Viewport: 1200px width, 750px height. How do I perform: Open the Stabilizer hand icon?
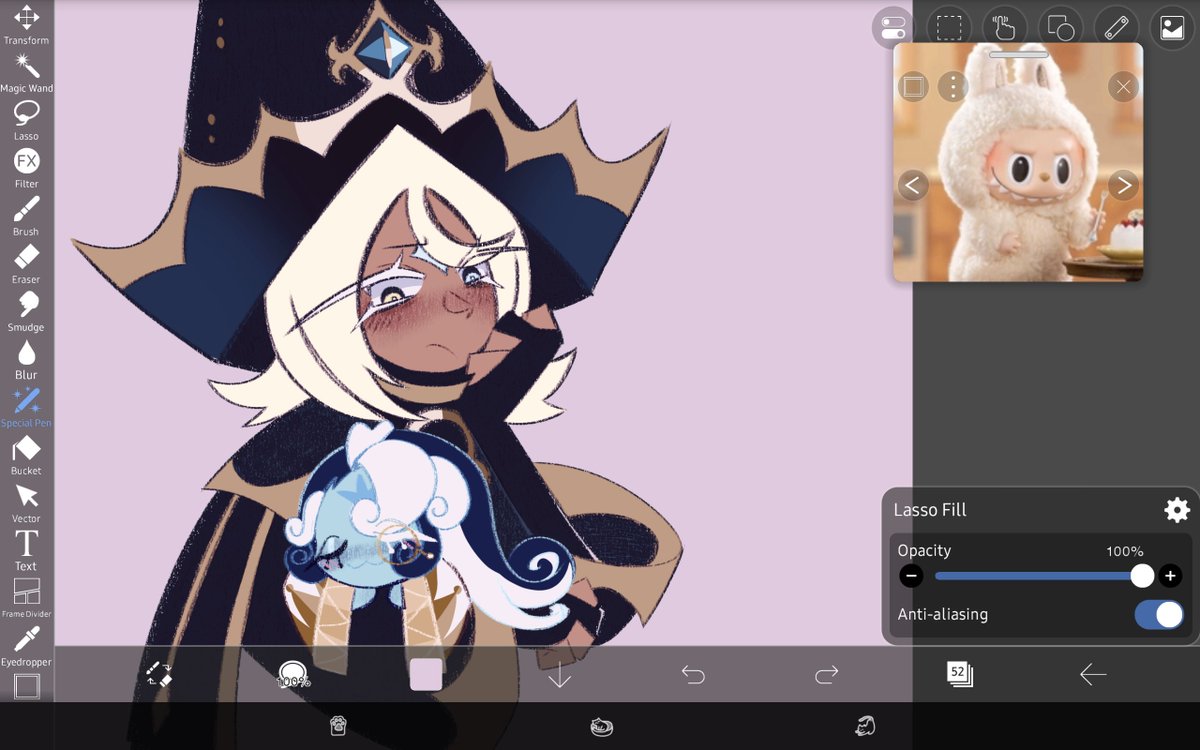[x=1004, y=27]
